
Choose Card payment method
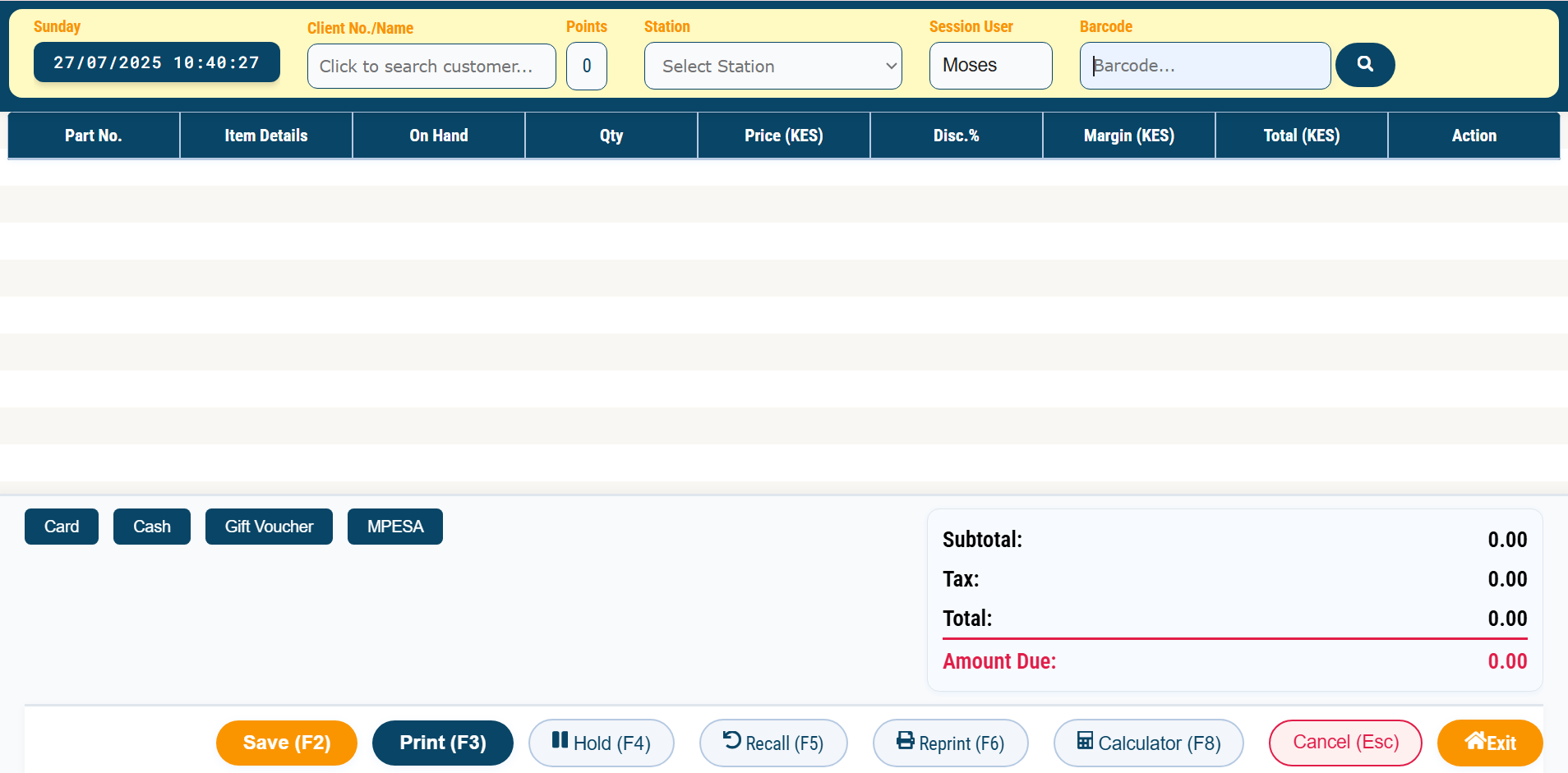tap(62, 527)
